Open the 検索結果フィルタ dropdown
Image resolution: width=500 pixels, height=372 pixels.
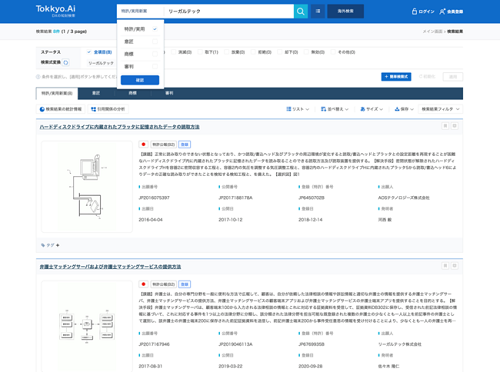click(440, 109)
